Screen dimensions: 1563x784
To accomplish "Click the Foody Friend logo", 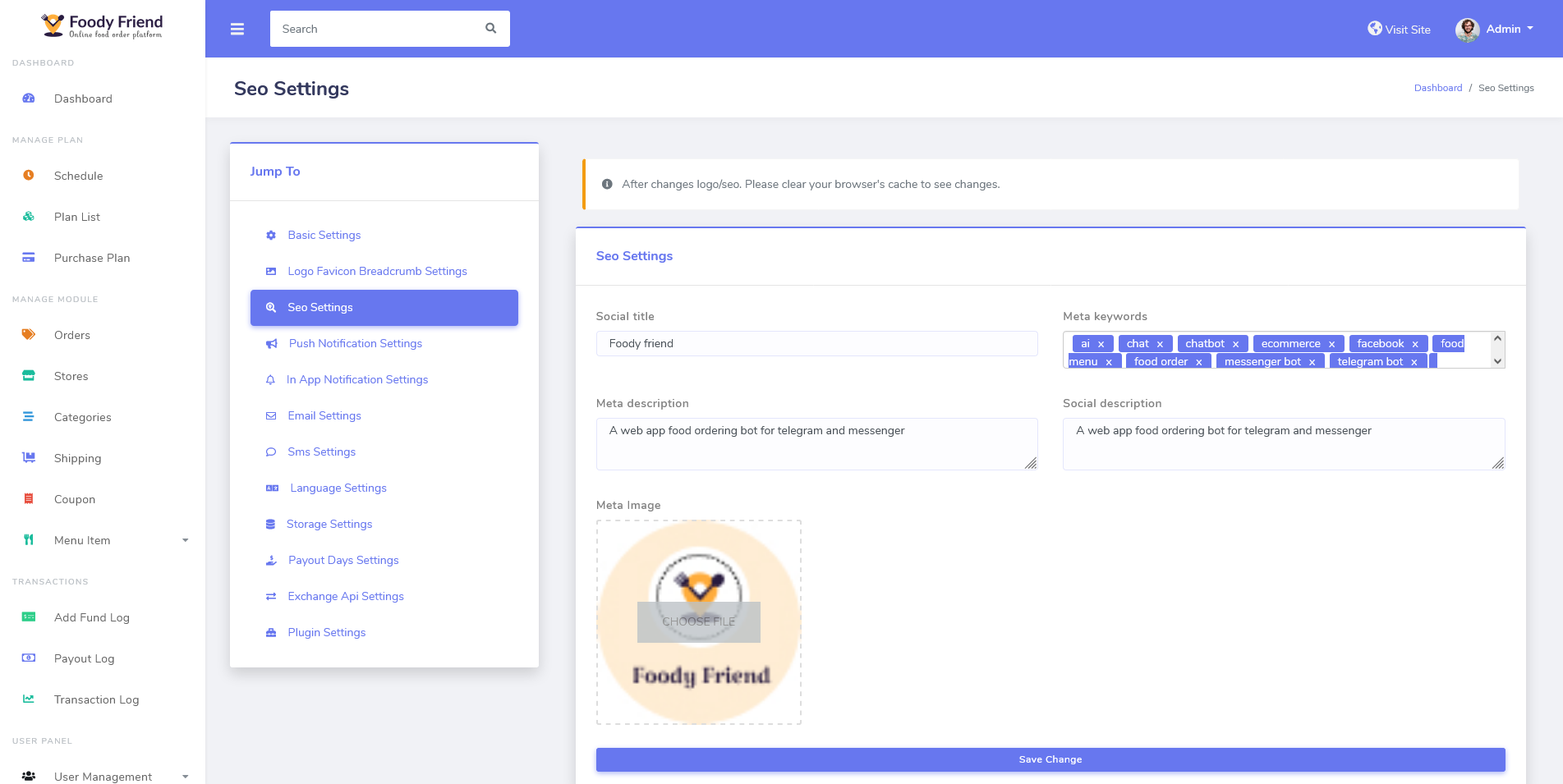I will click(102, 26).
